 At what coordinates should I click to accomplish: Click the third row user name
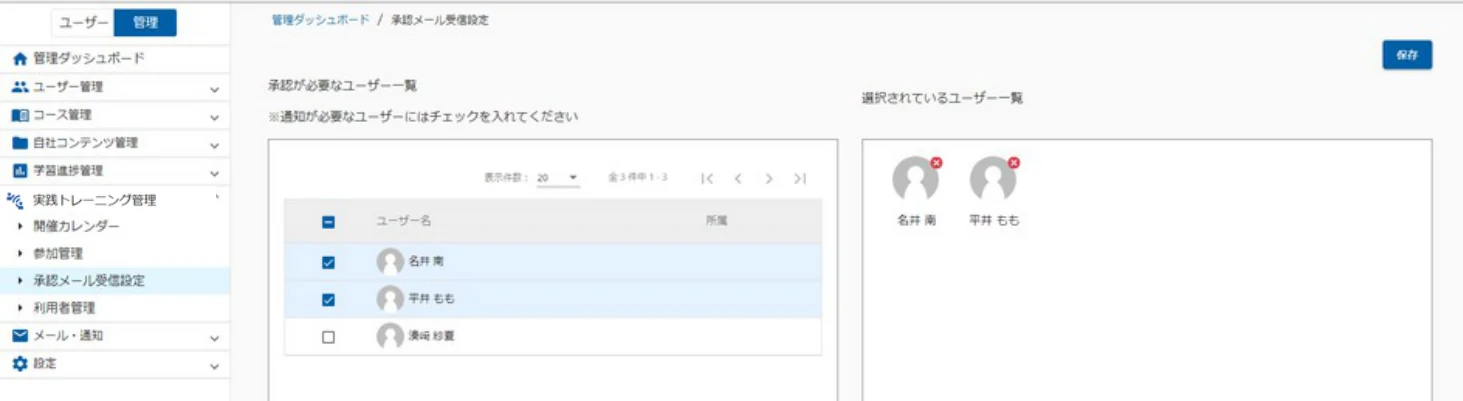pos(432,336)
